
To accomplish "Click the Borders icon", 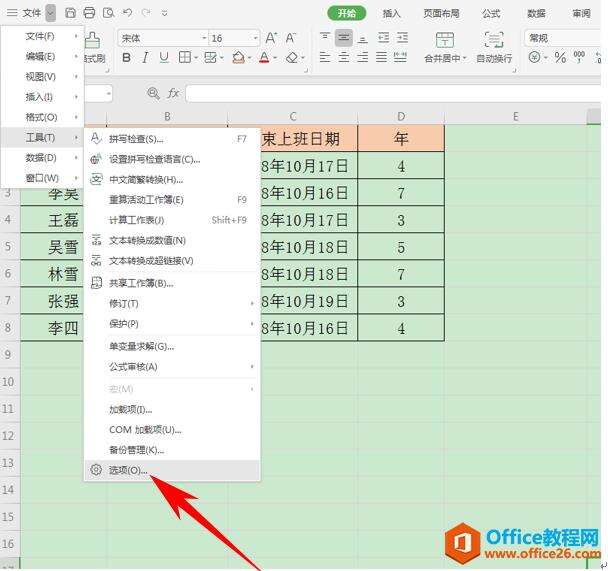I will pyautogui.click(x=185, y=58).
